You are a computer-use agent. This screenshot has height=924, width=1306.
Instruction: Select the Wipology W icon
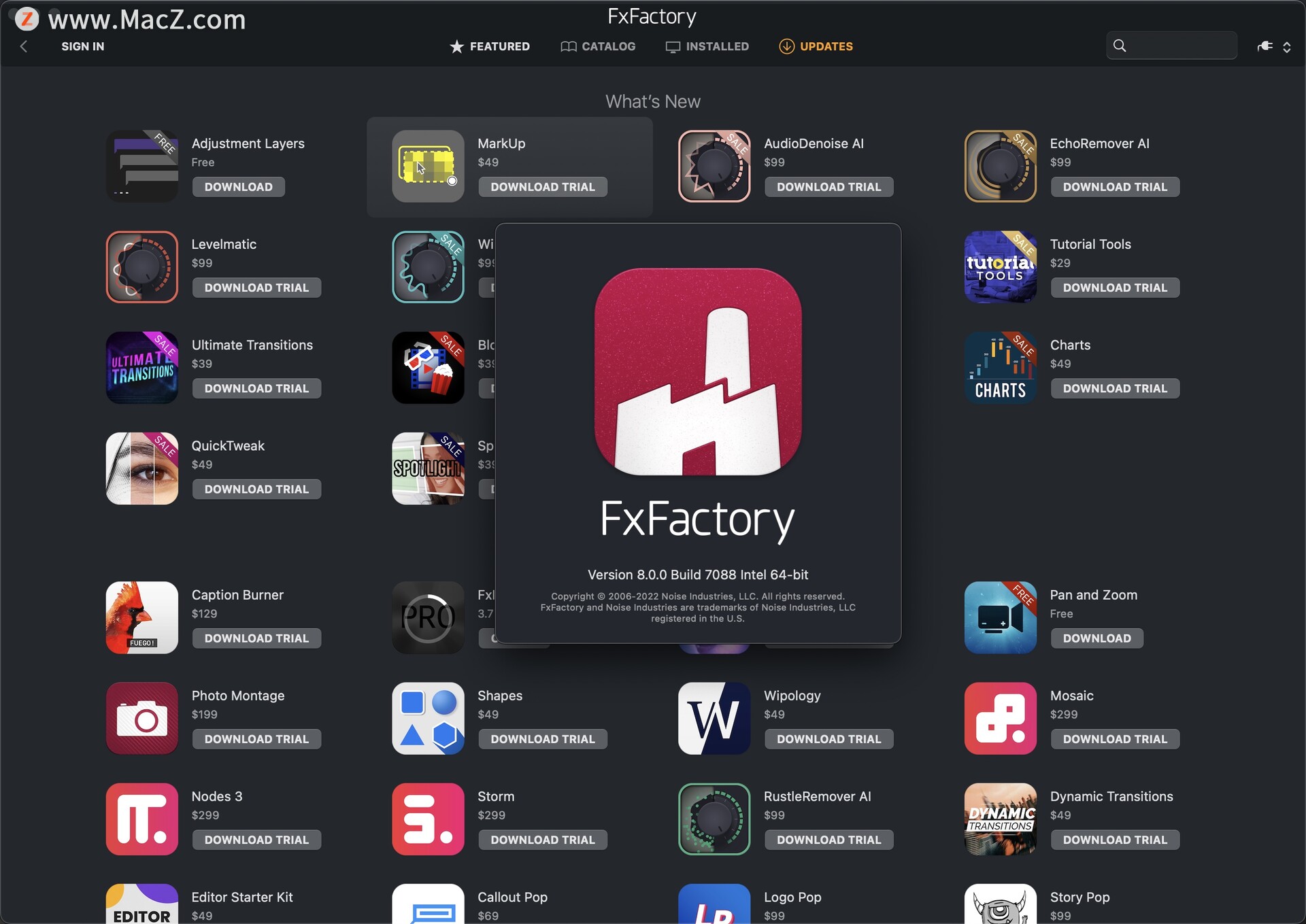click(714, 718)
